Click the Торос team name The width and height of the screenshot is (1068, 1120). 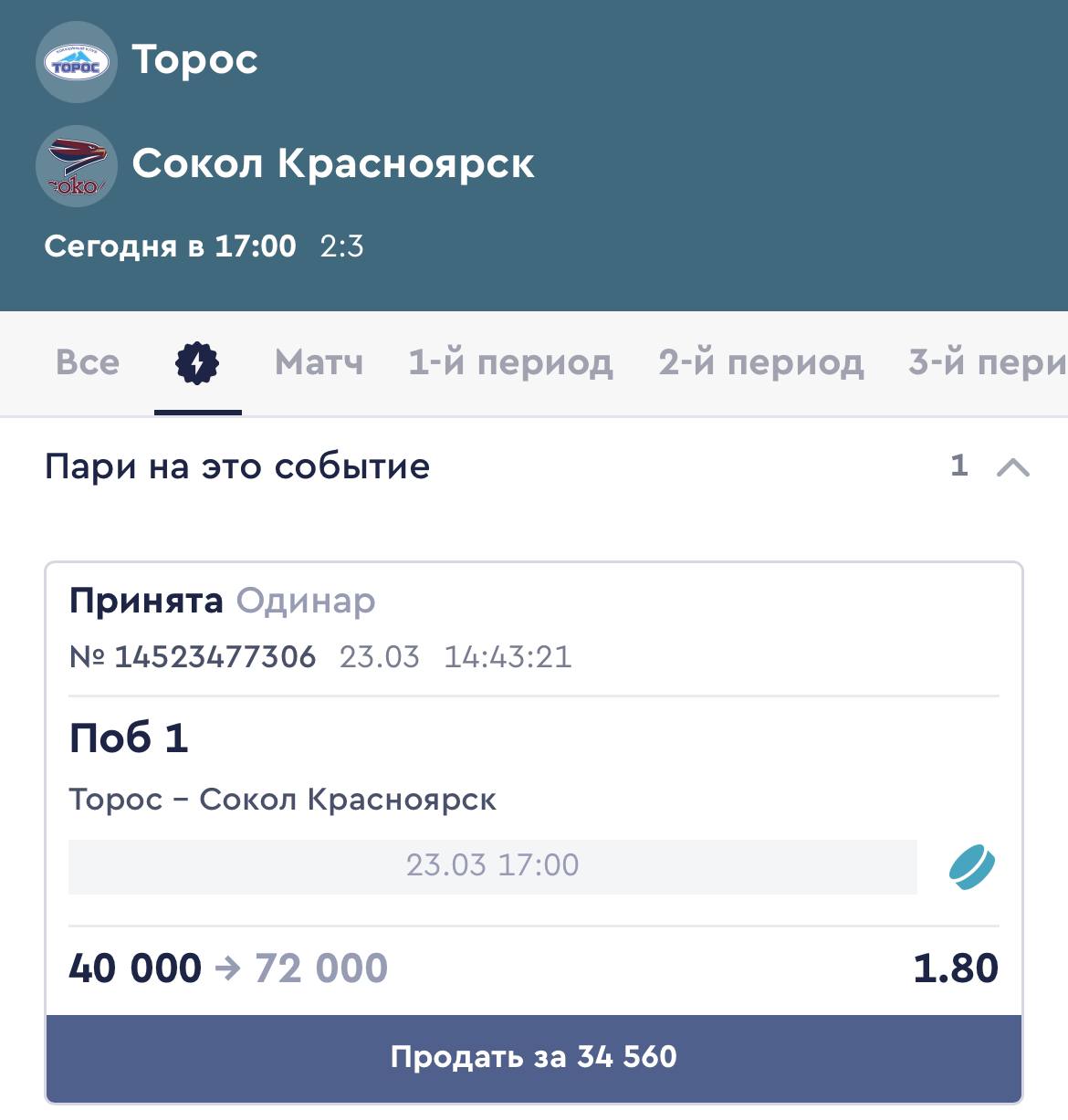click(x=194, y=60)
